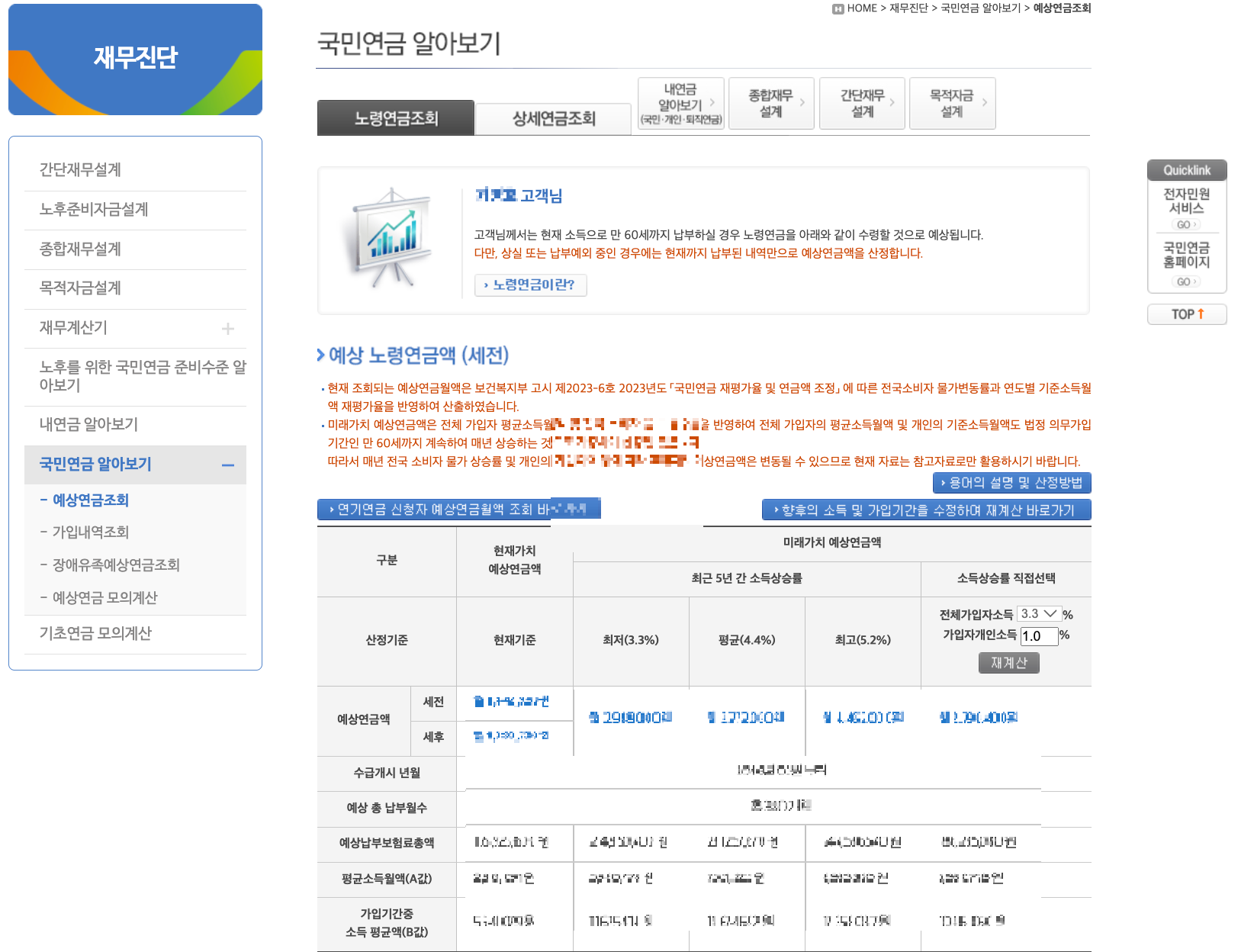Click GO under 전자민원 서비스 quicklink
This screenshot has width=1254, height=952.
(1186, 224)
